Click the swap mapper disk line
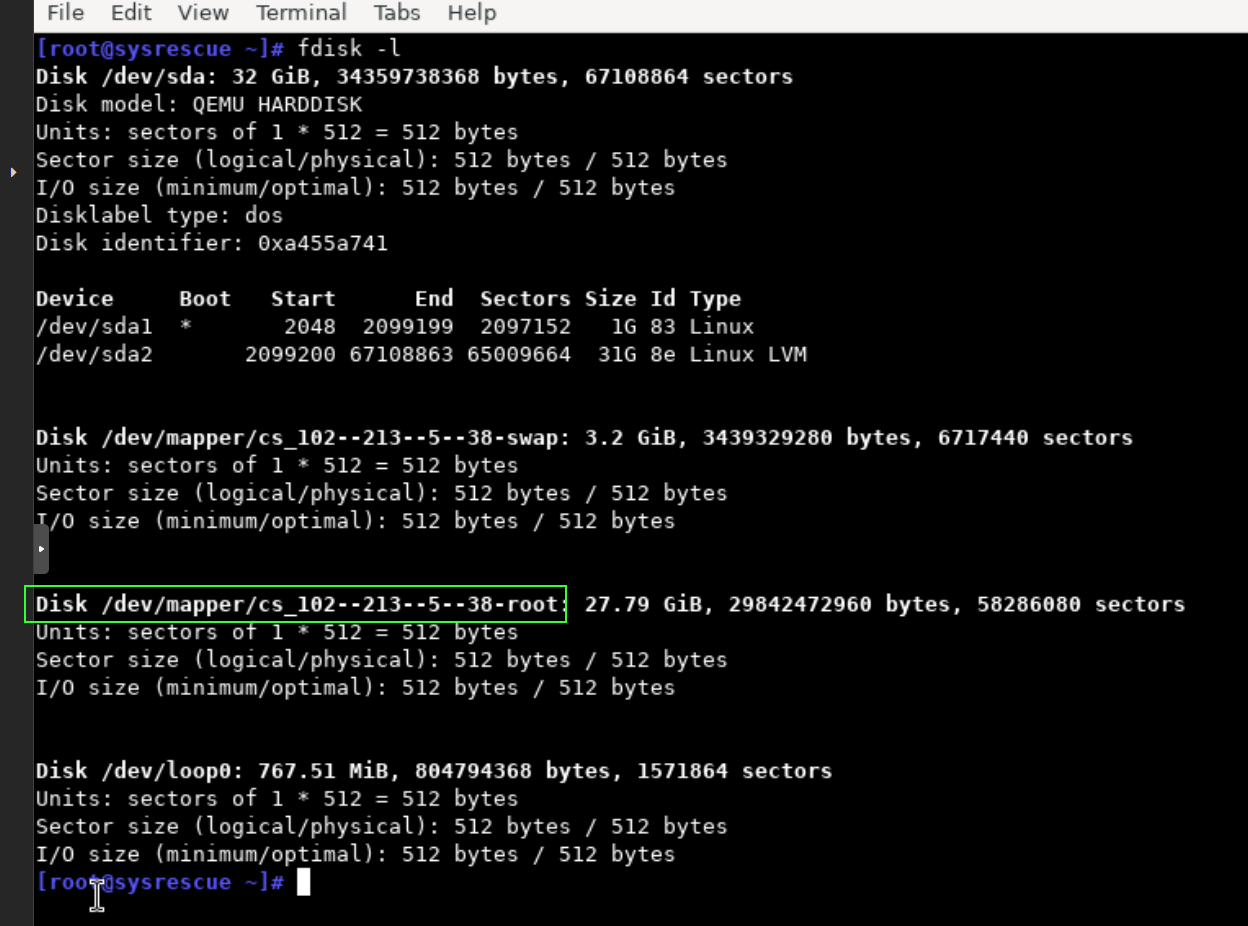1248x926 pixels. (584, 437)
